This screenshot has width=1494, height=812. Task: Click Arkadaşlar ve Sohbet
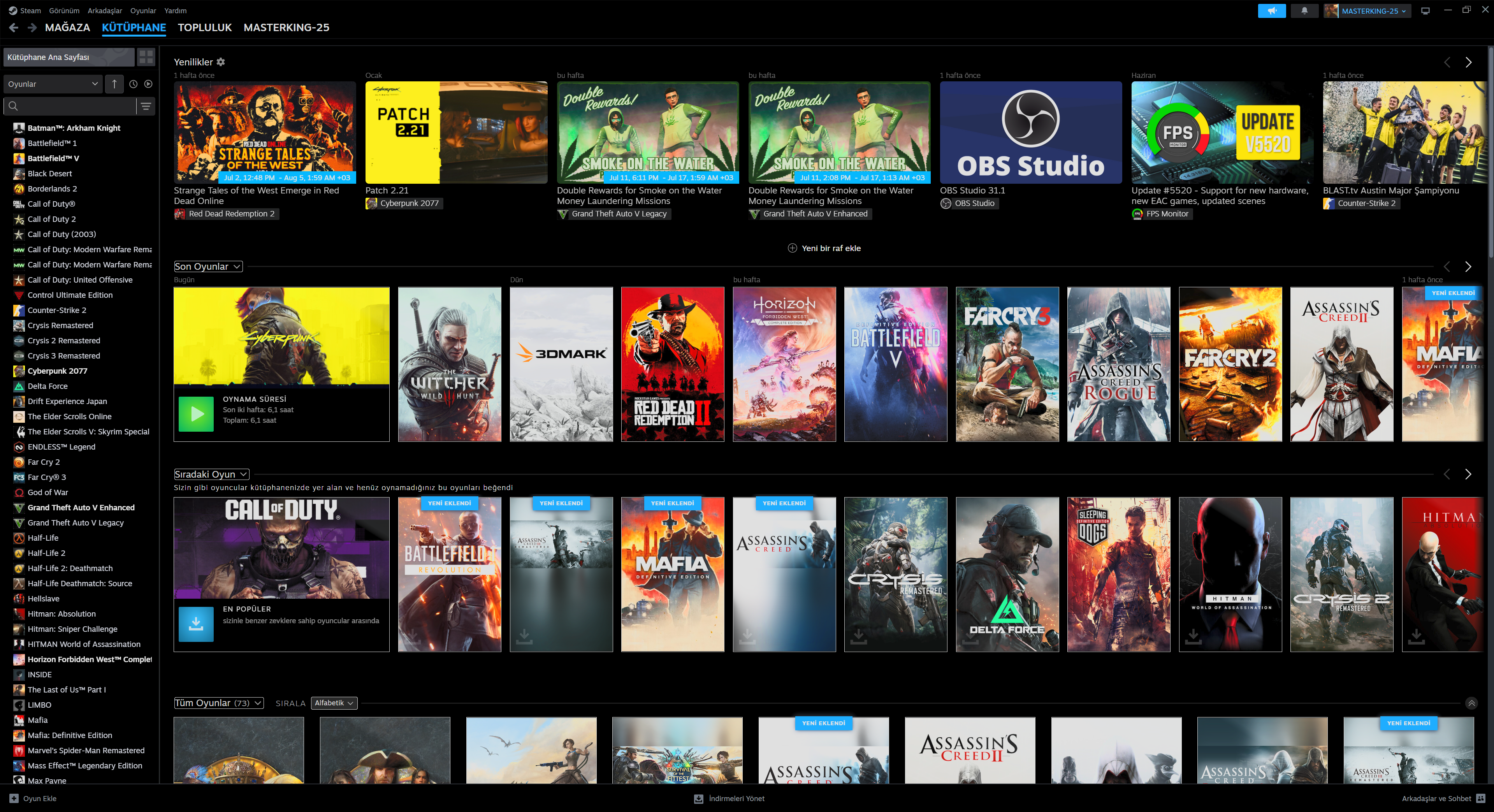[1436, 799]
